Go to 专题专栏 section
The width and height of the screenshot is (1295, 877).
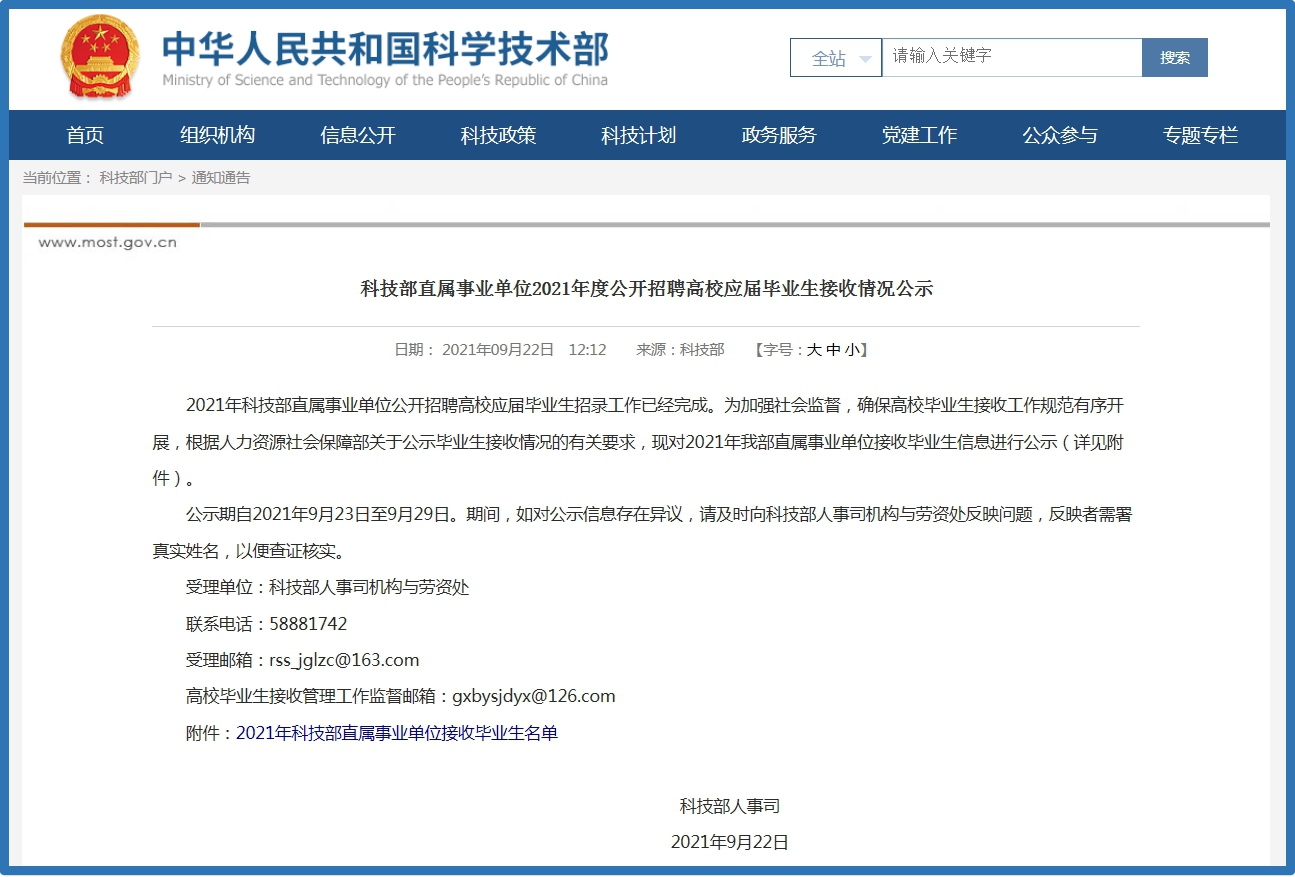1200,135
